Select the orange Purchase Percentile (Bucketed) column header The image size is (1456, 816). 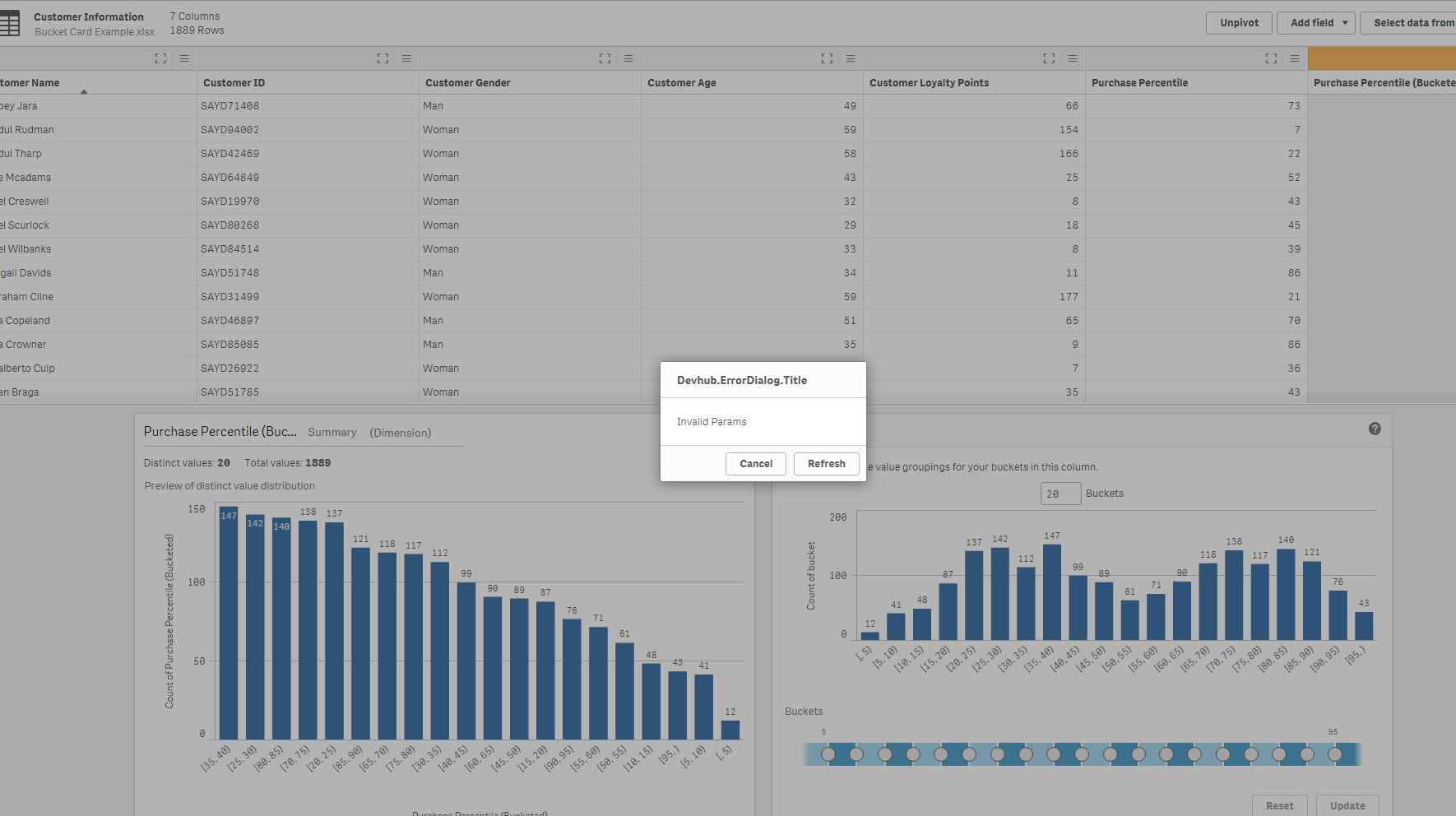pos(1382,58)
